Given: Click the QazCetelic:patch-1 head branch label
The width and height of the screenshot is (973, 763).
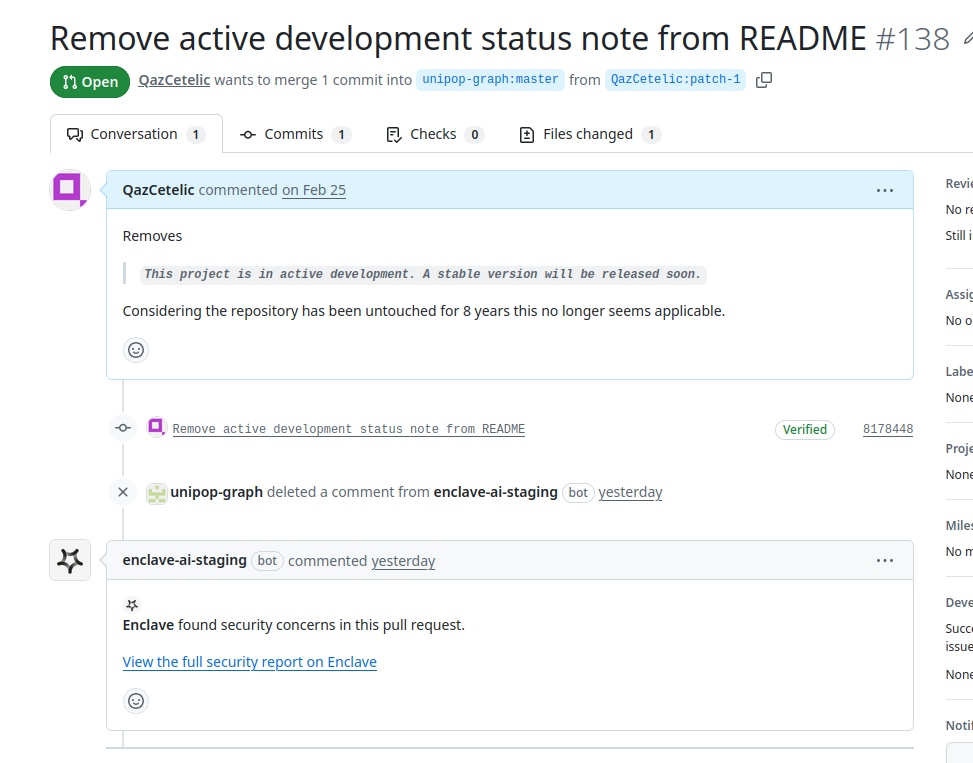Looking at the screenshot, I should pyautogui.click(x=675, y=80).
